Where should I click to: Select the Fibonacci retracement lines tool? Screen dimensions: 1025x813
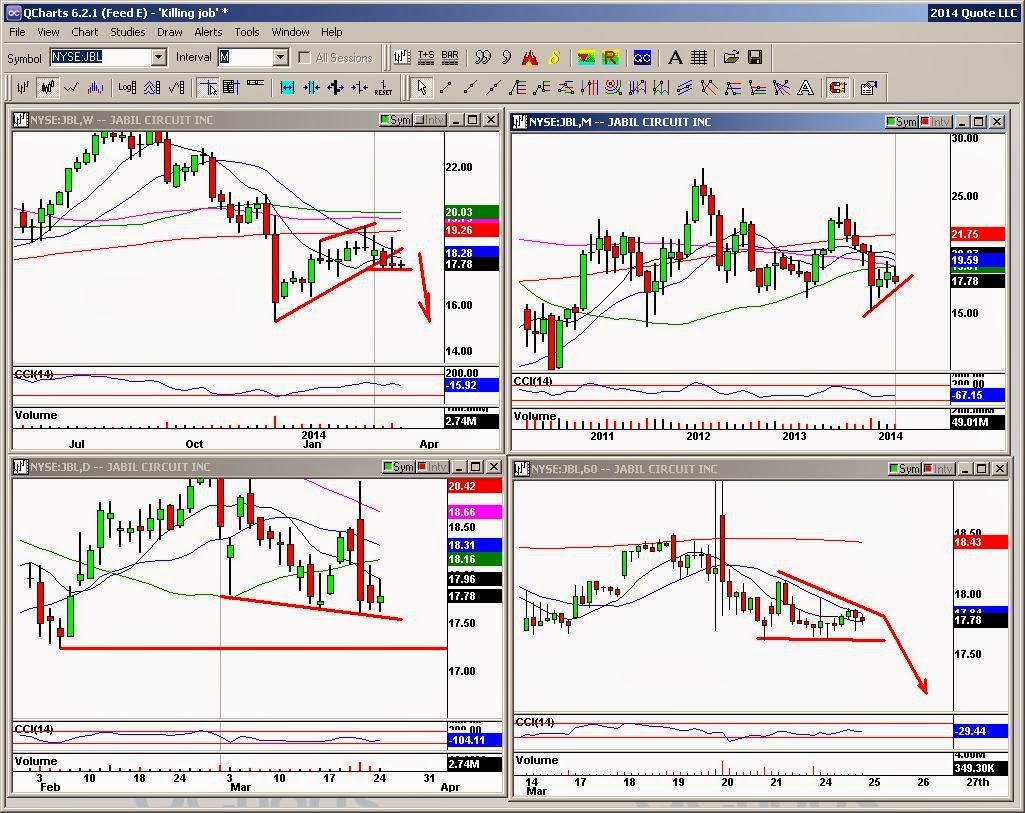pyautogui.click(x=517, y=88)
